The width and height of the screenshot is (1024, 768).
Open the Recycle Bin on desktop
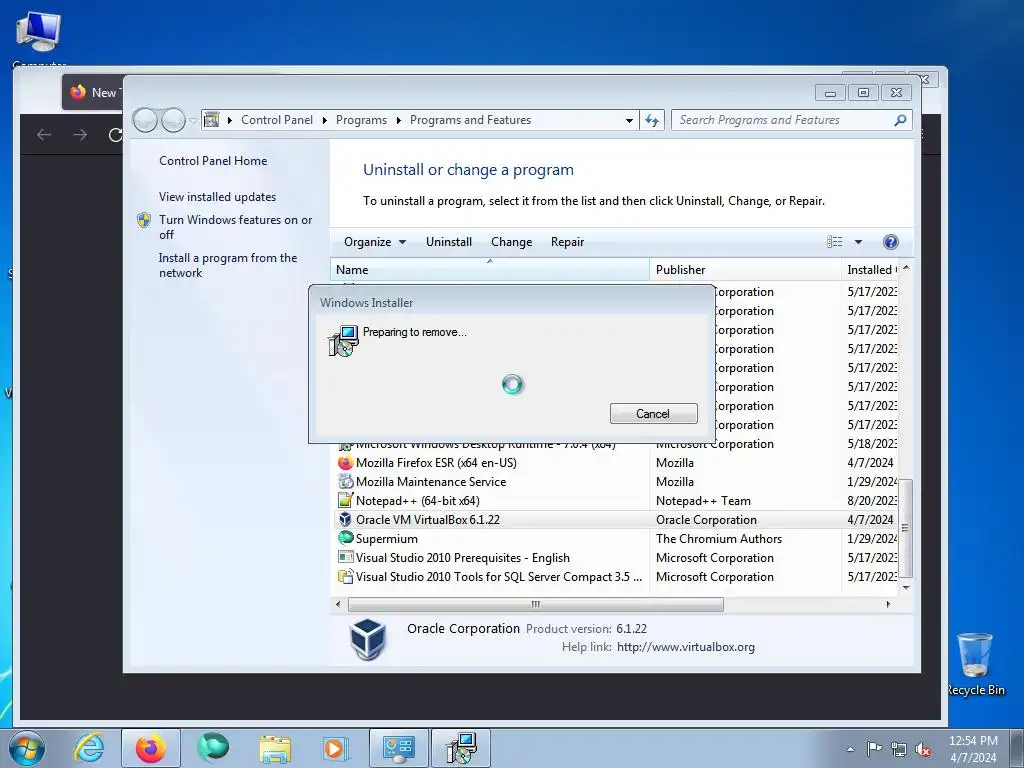976,664
